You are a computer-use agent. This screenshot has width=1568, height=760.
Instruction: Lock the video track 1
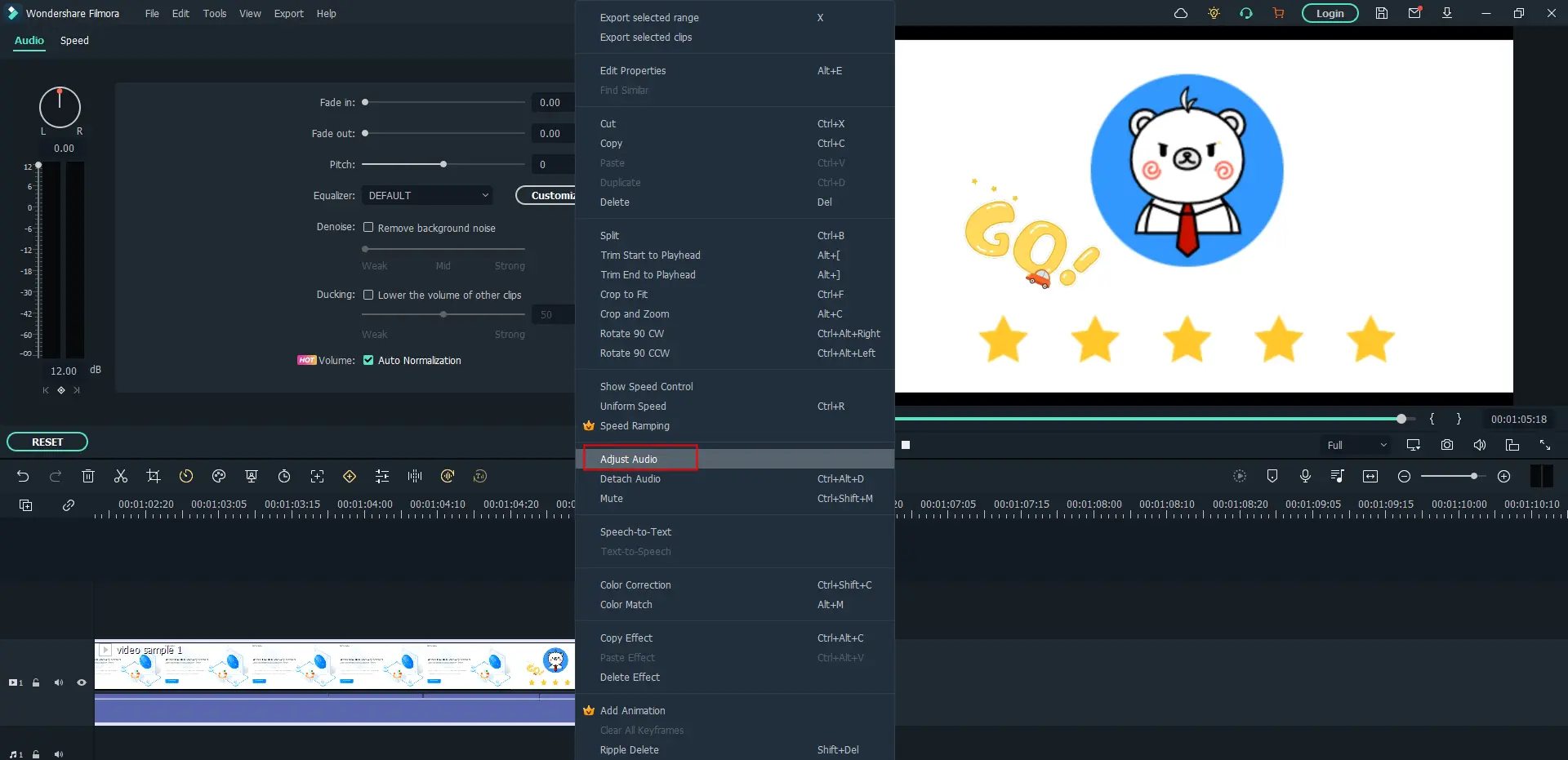point(36,682)
